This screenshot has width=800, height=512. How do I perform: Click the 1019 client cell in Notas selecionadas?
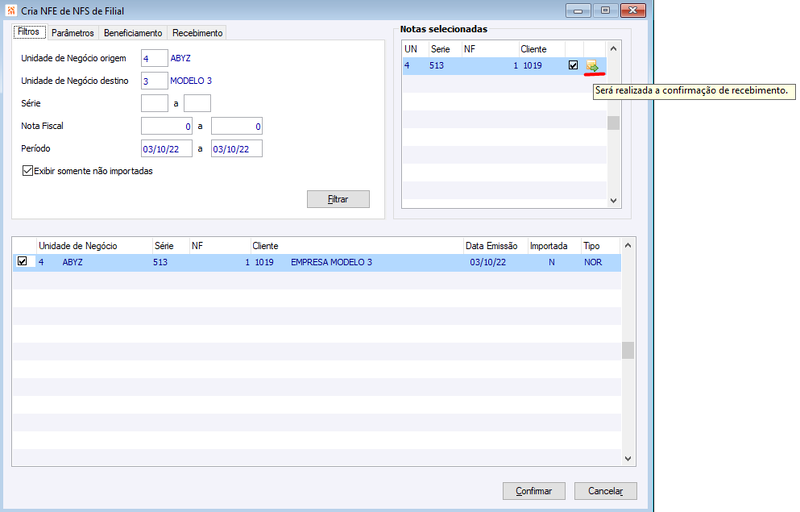[x=533, y=66]
